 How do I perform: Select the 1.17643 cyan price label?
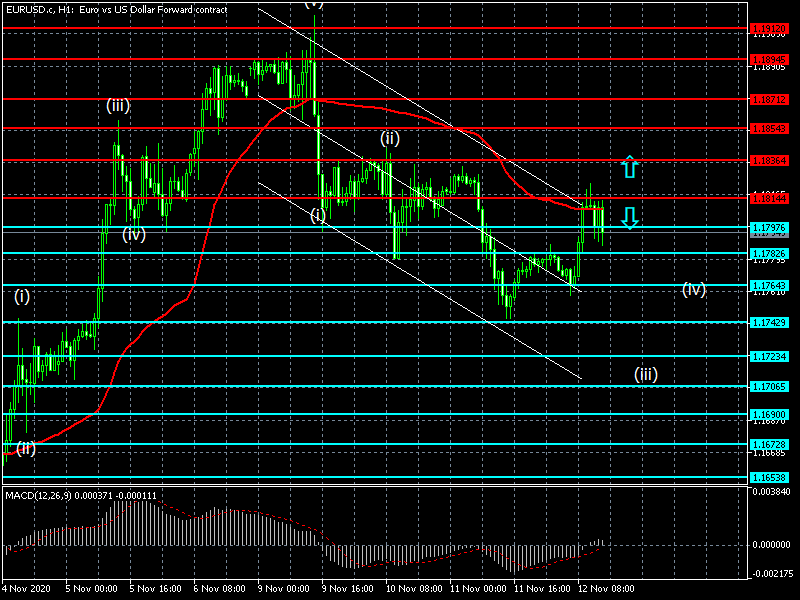769,286
